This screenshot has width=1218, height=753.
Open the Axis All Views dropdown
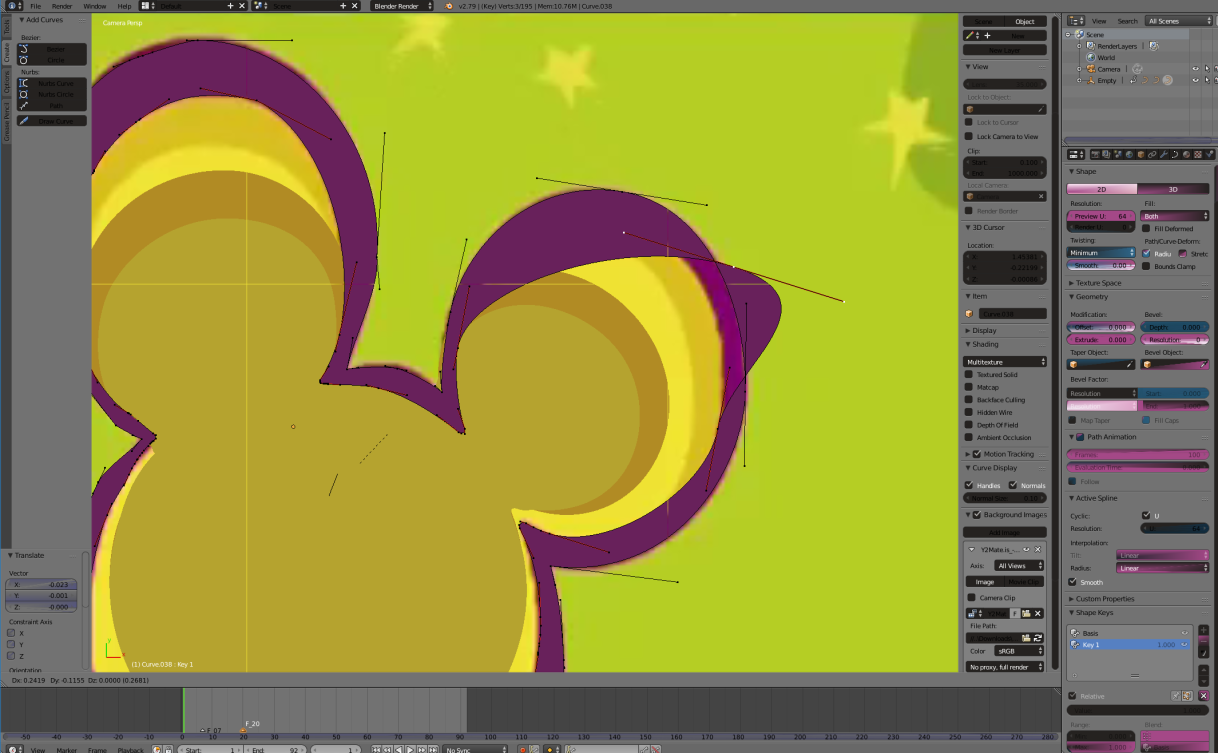pos(1020,565)
